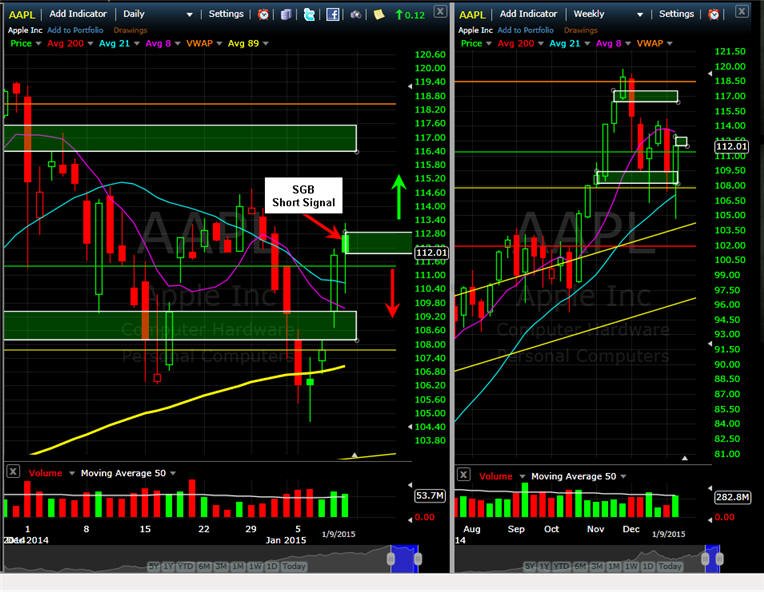The height and width of the screenshot is (592, 764).
Task: Grab left range handle in Weekly navigator
Action: point(705,559)
